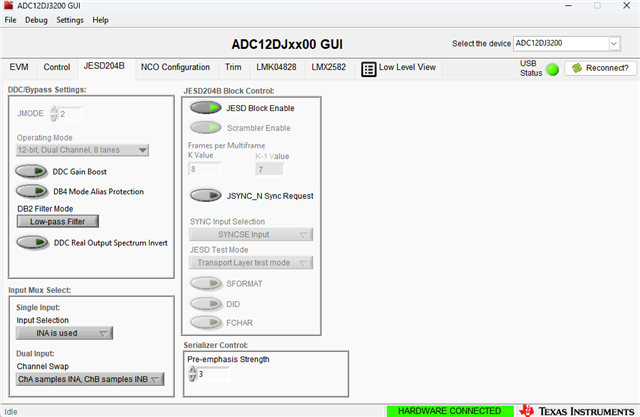Open the JESD Test Mode dropdown
640x417 pixels.
251,262
